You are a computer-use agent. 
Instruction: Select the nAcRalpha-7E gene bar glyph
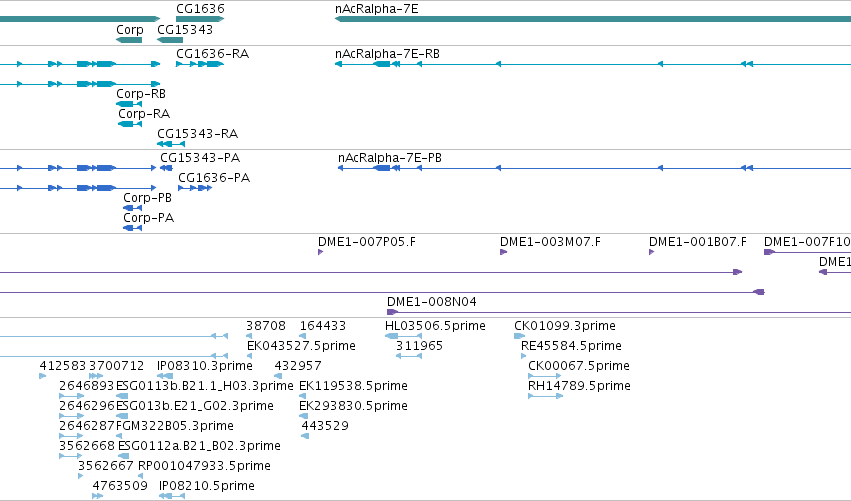(x=593, y=19)
